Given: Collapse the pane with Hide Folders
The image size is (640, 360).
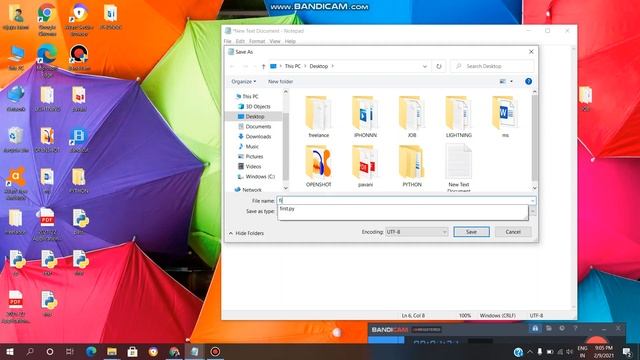Looking at the screenshot, I should tap(247, 233).
